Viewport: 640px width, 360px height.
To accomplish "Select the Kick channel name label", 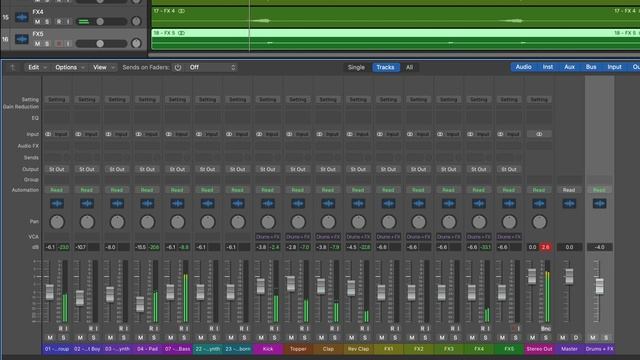I will (268, 349).
